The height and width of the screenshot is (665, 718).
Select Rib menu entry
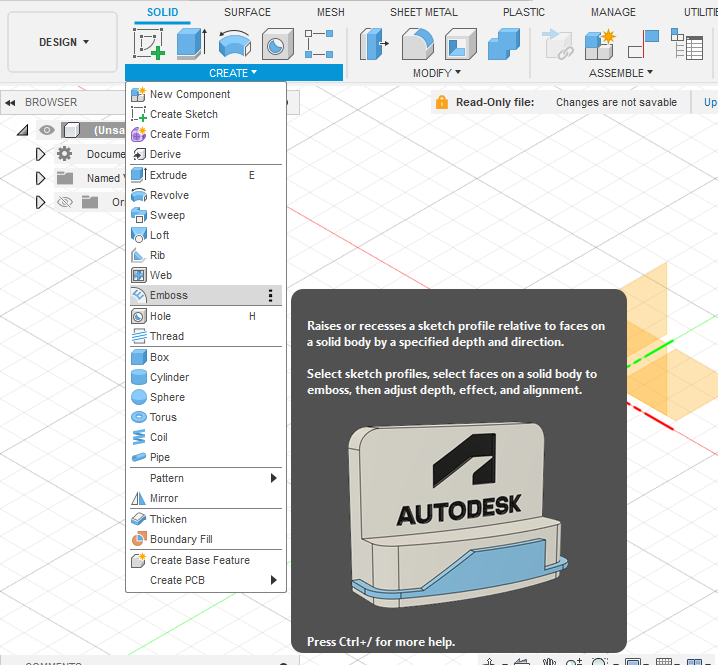coord(206,255)
